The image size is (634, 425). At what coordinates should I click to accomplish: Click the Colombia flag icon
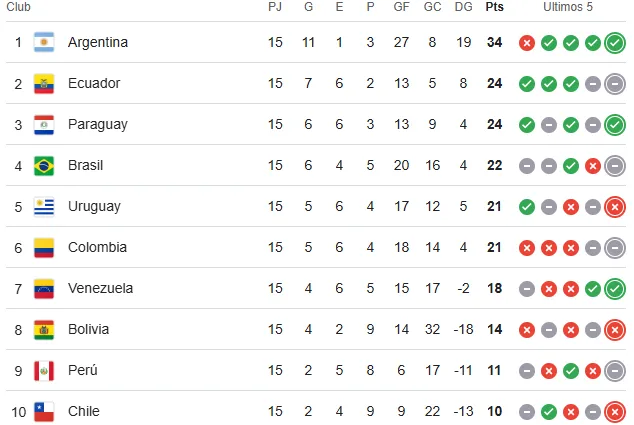pos(43,247)
